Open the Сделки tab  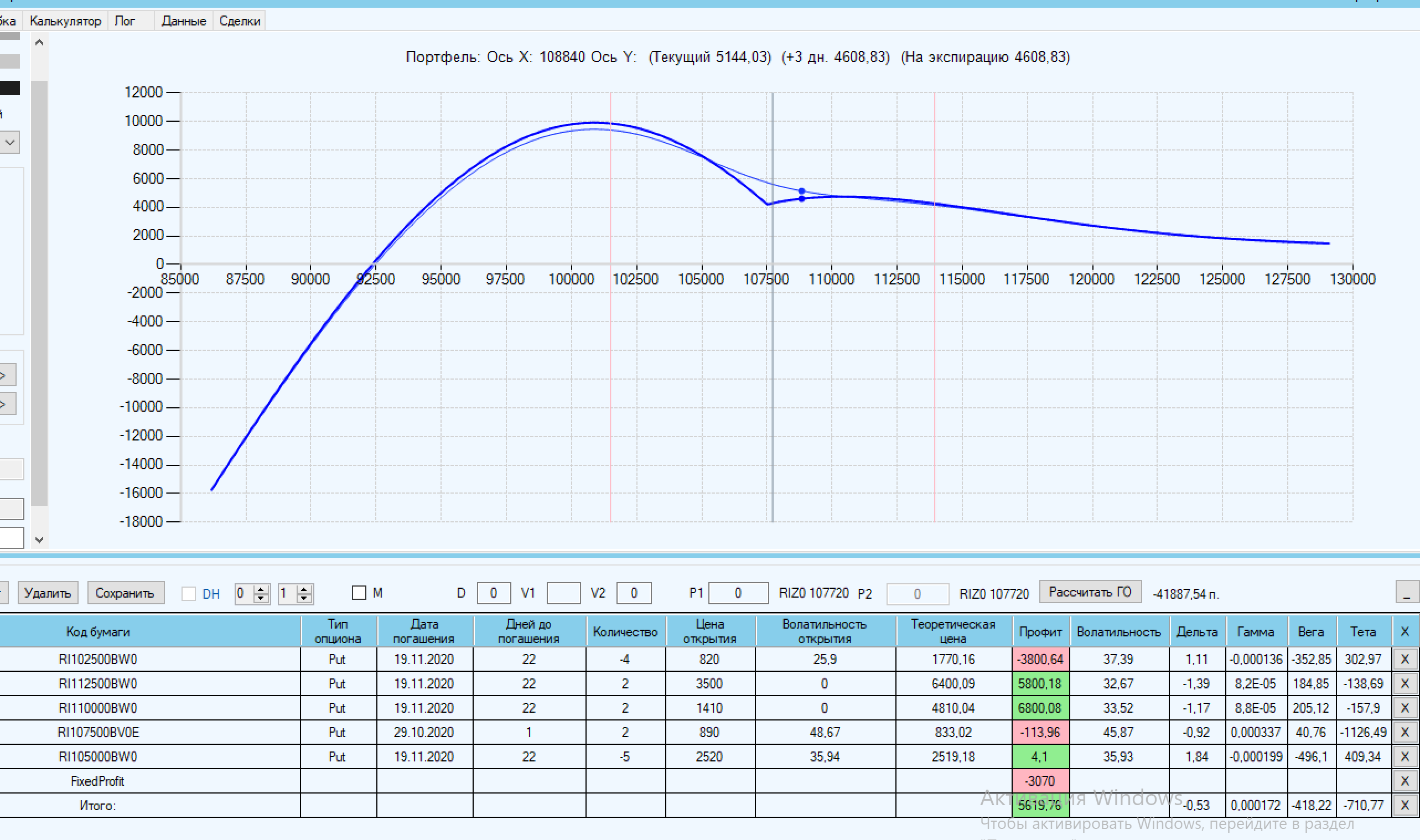coord(240,21)
